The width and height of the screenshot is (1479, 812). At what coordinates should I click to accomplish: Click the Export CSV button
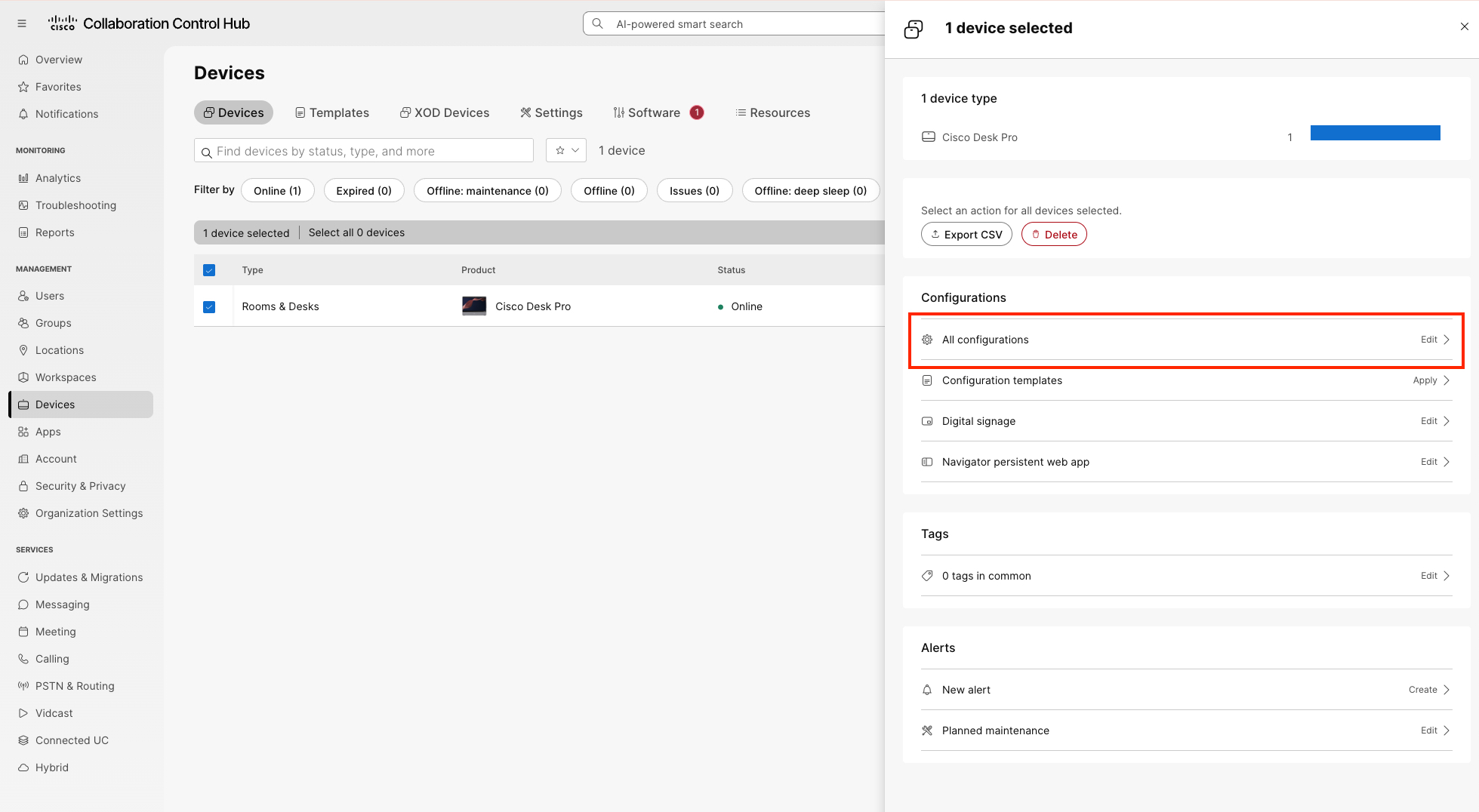coord(966,235)
